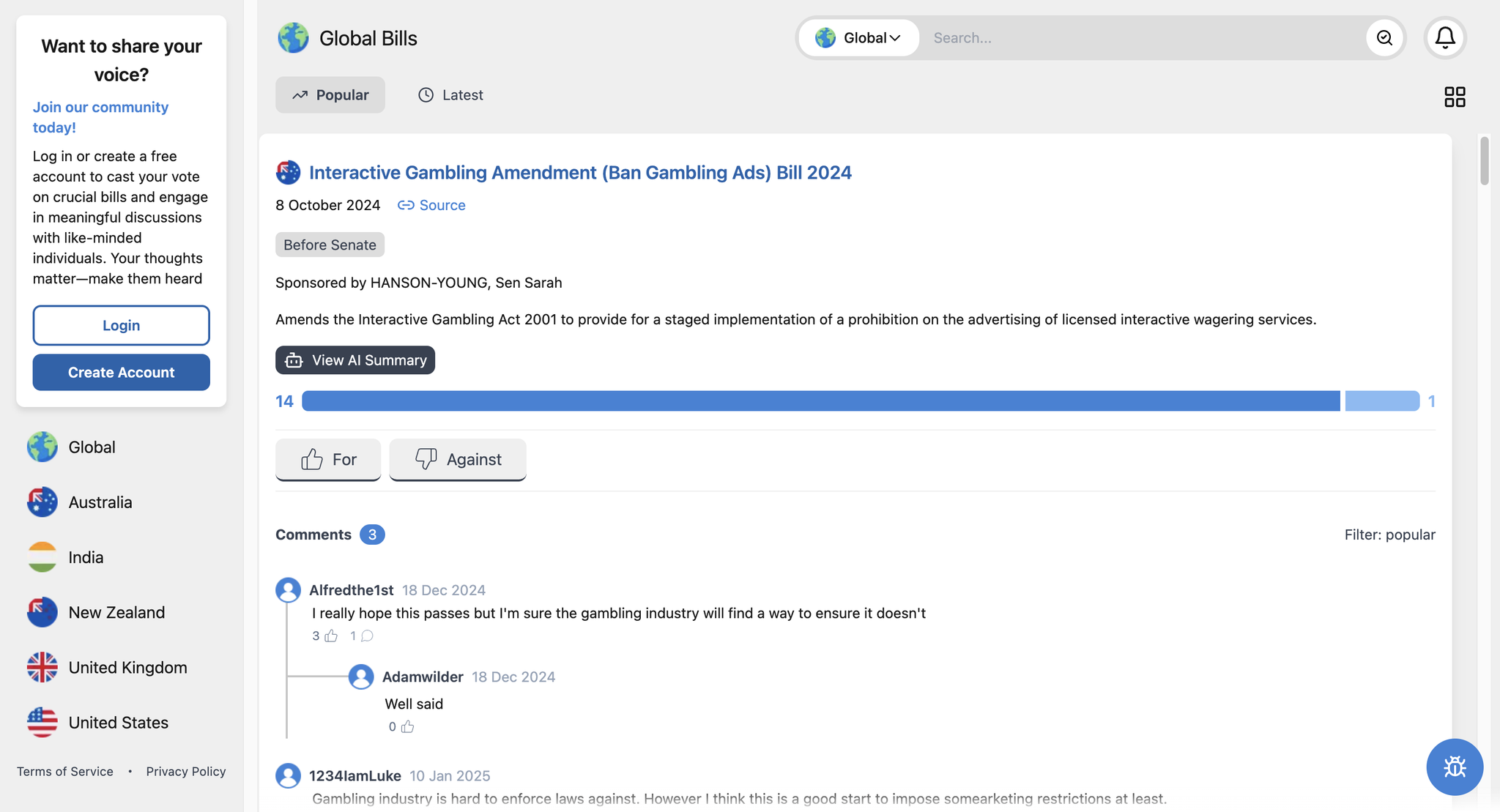
Task: Select the Popular tab
Action: pyautogui.click(x=330, y=94)
